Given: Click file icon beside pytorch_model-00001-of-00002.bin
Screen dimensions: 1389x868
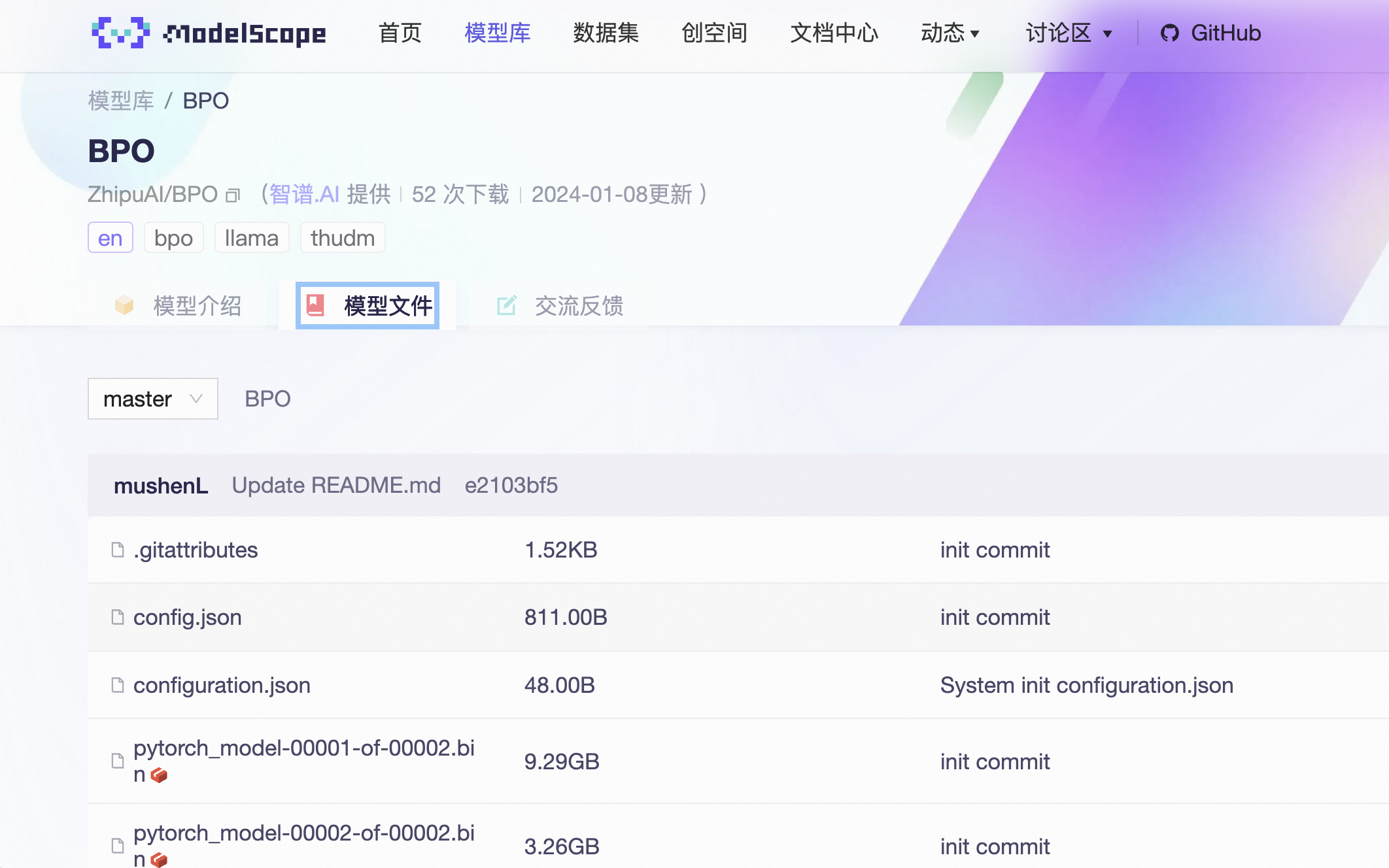Looking at the screenshot, I should (x=118, y=761).
